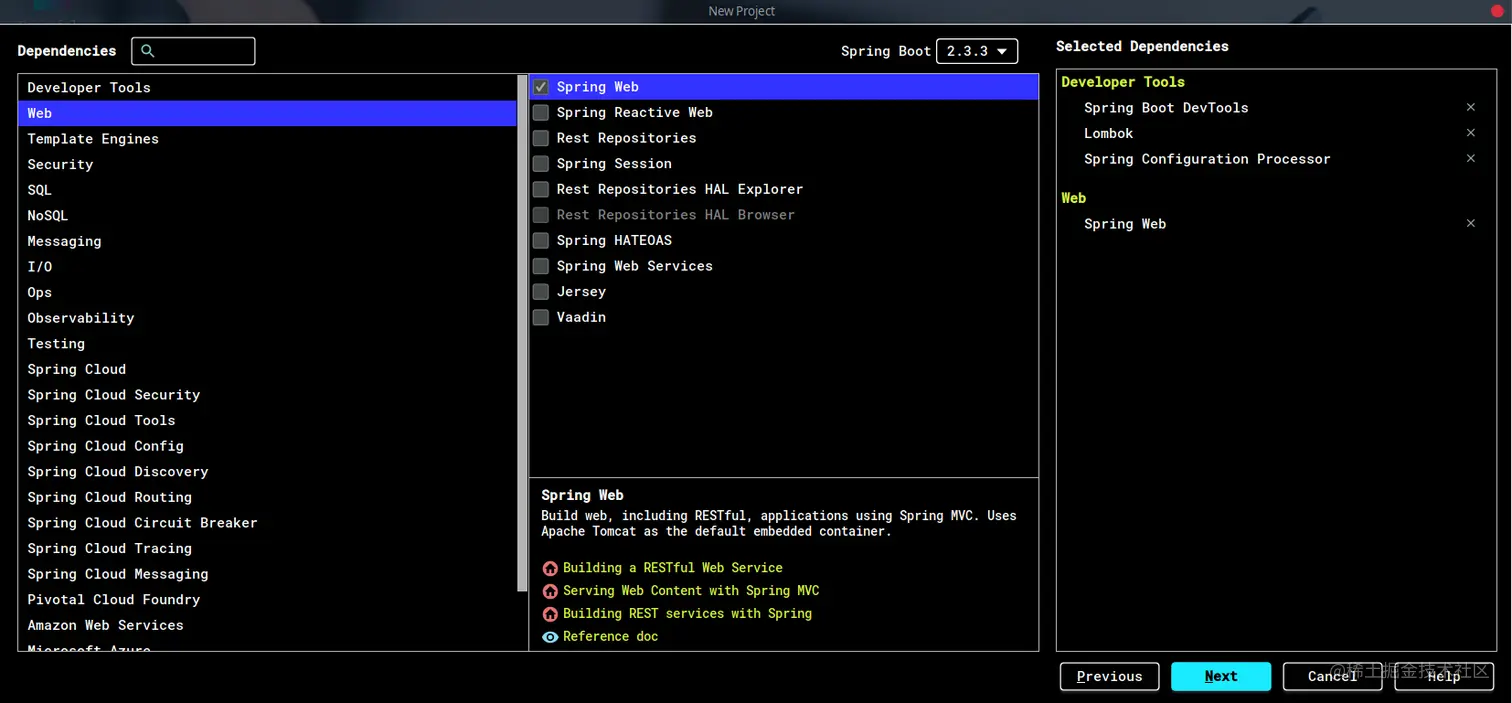Select the Ops category
The height and width of the screenshot is (703, 1512).
point(268,292)
